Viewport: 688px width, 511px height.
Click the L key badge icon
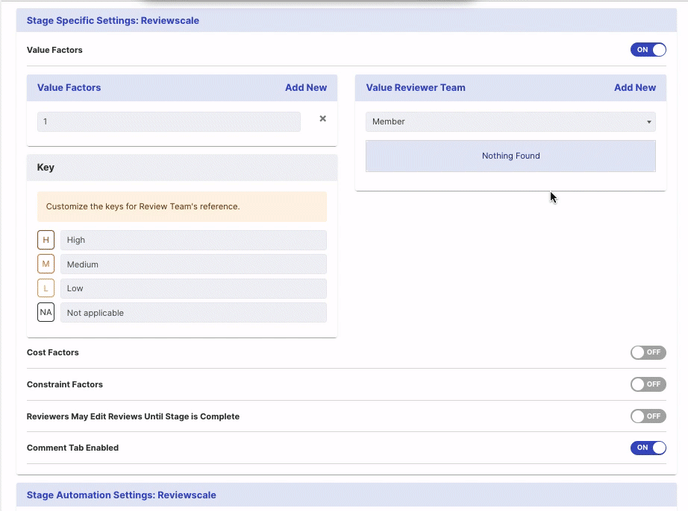[x=46, y=288]
